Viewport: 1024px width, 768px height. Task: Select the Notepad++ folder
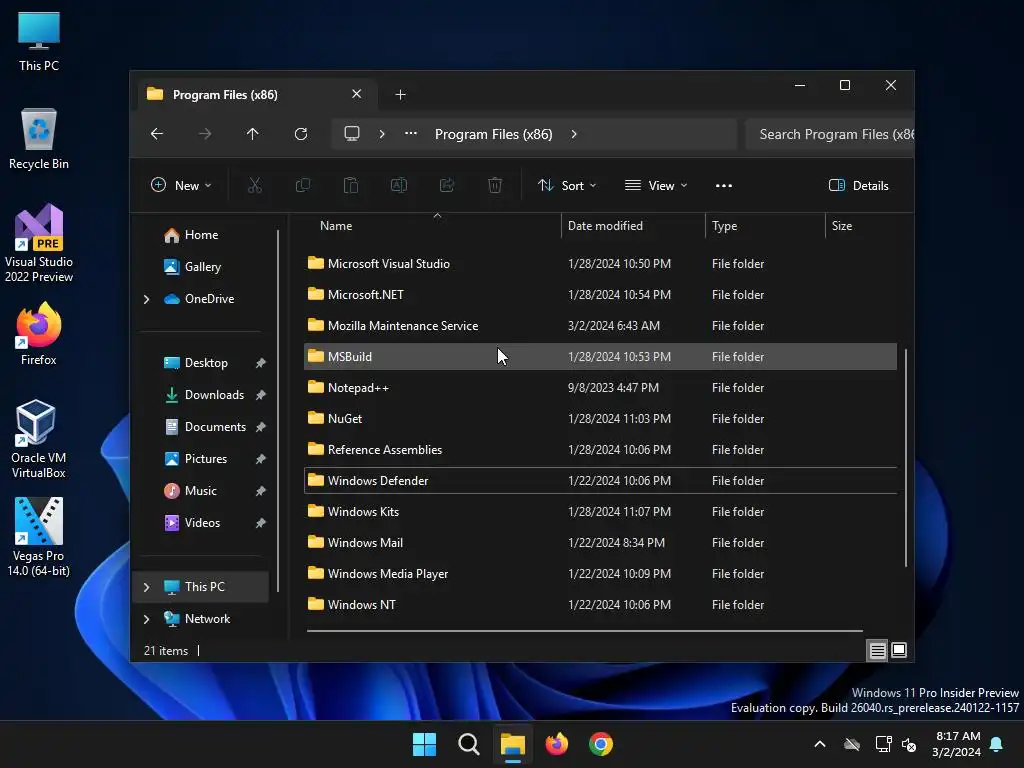(x=600, y=388)
